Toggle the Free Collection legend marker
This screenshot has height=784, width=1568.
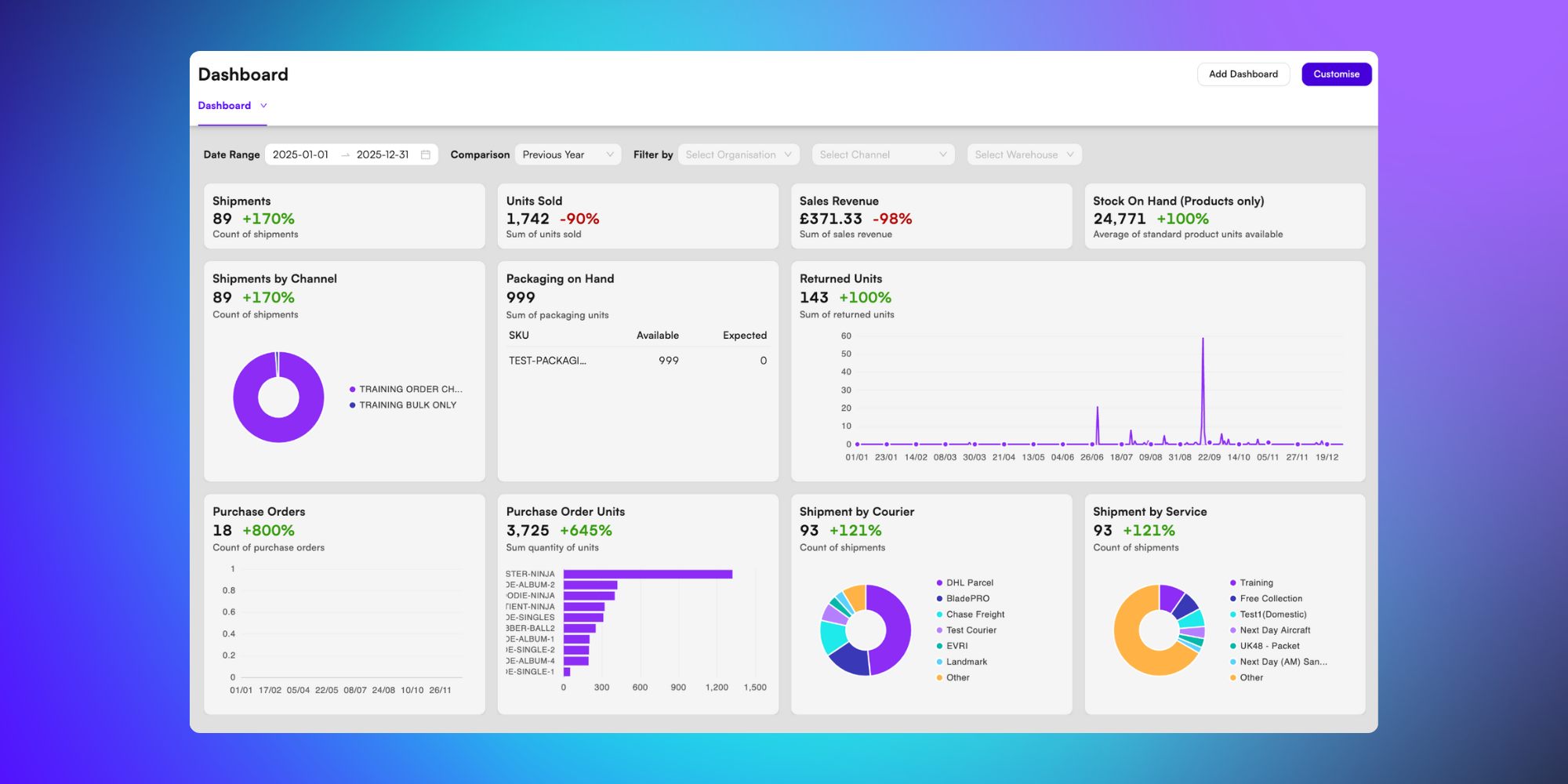click(x=1233, y=599)
